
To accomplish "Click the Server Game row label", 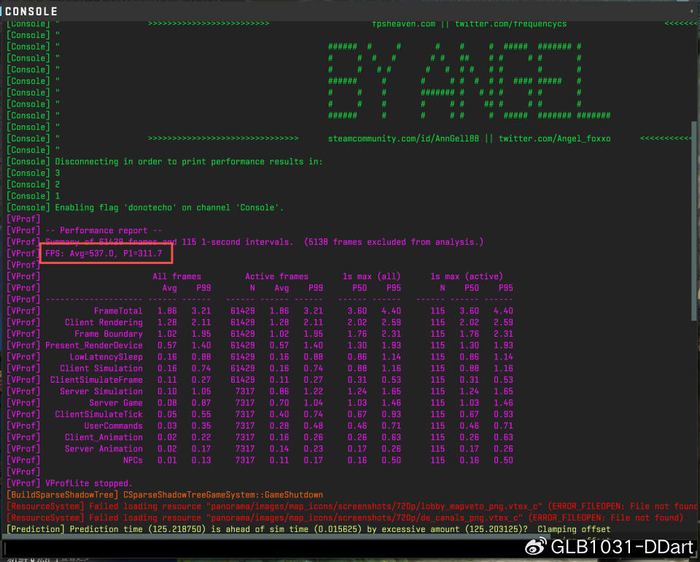I will click(116, 403).
